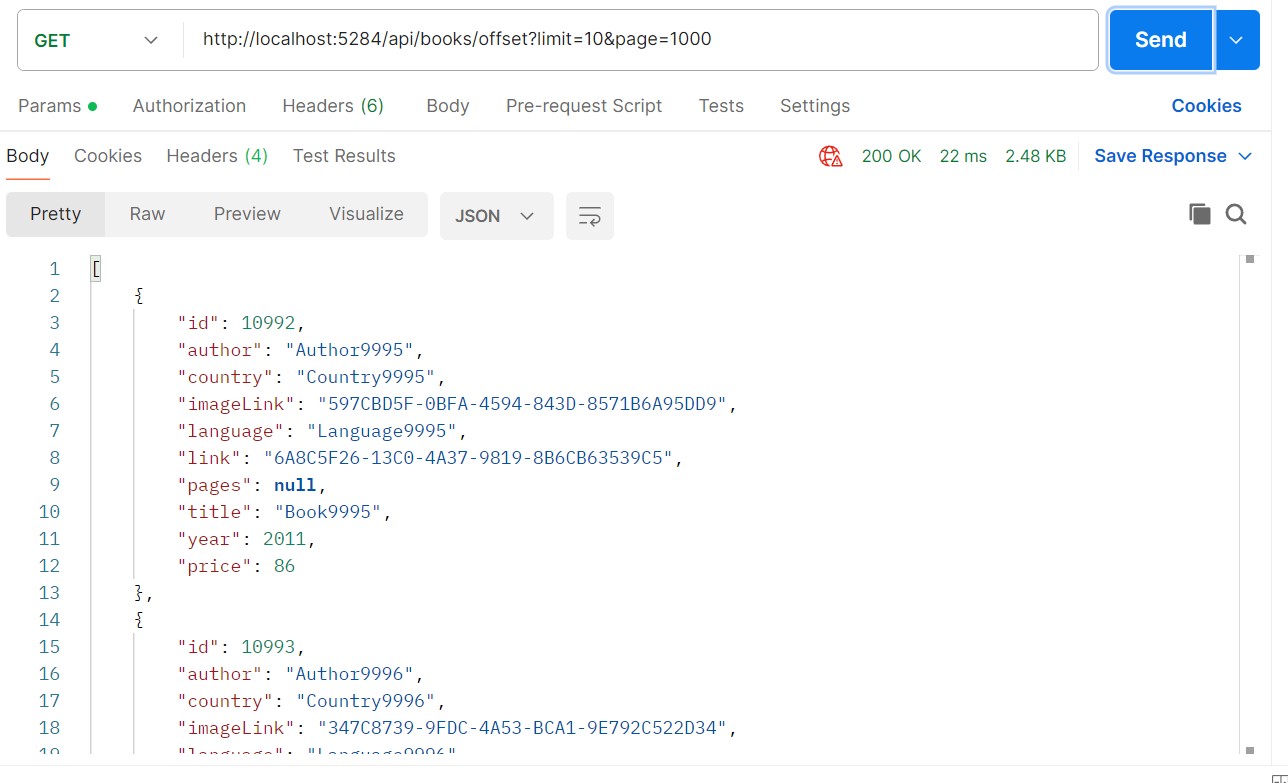
Task: Send the request
Action: tap(1160, 40)
